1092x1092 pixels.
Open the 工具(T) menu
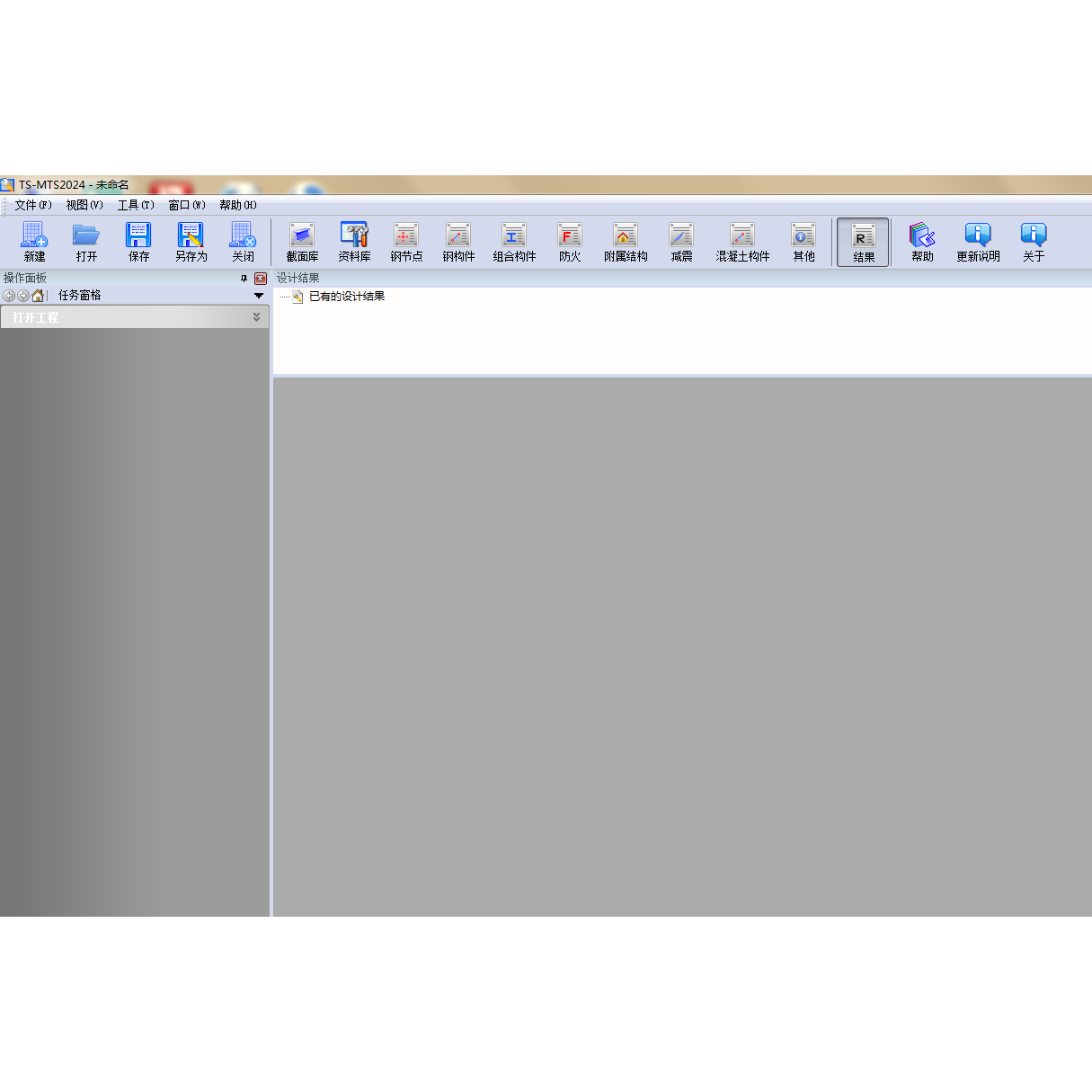coord(136,205)
